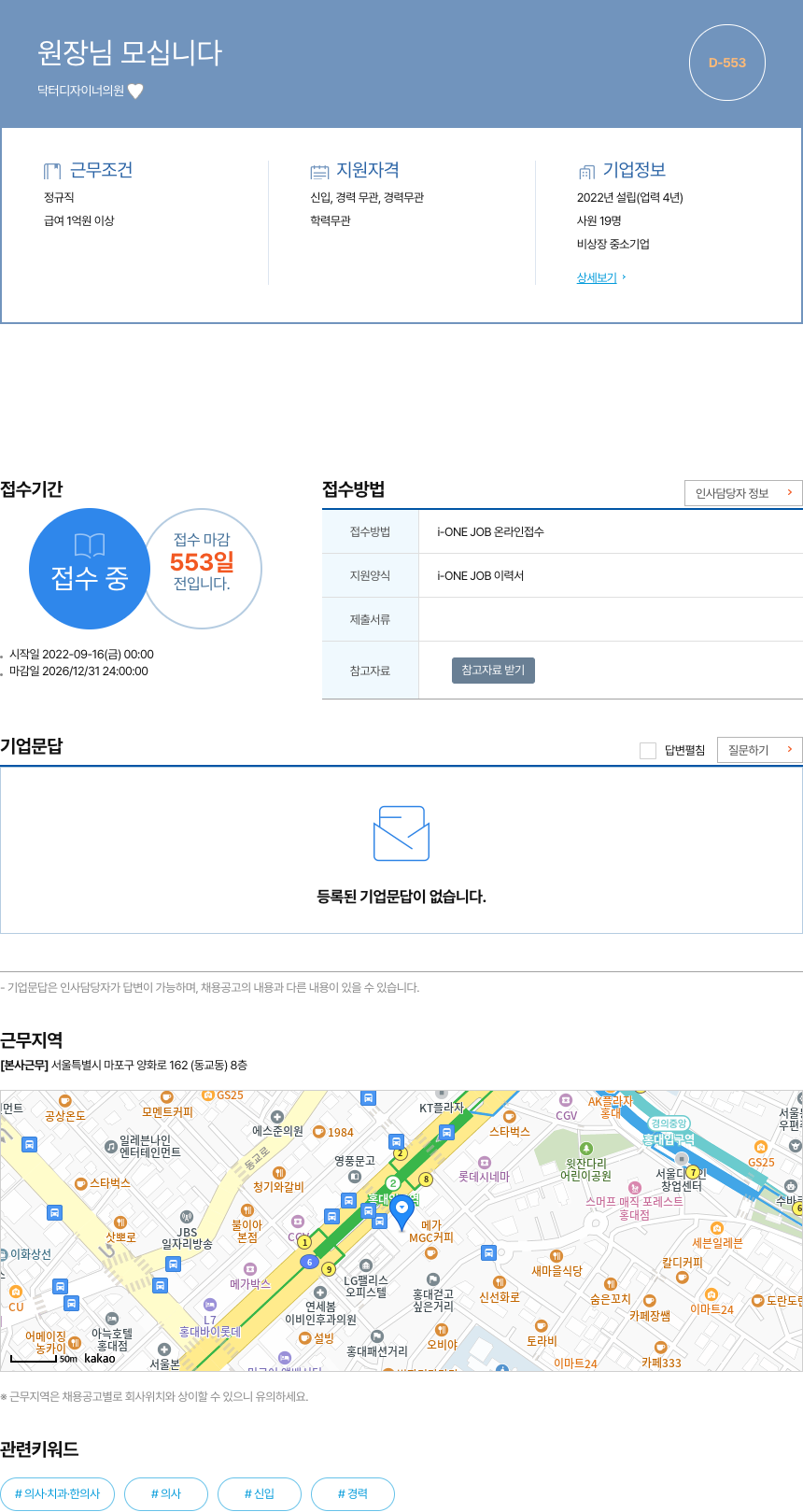Click the 1984 cafe marker on map

click(319, 1132)
